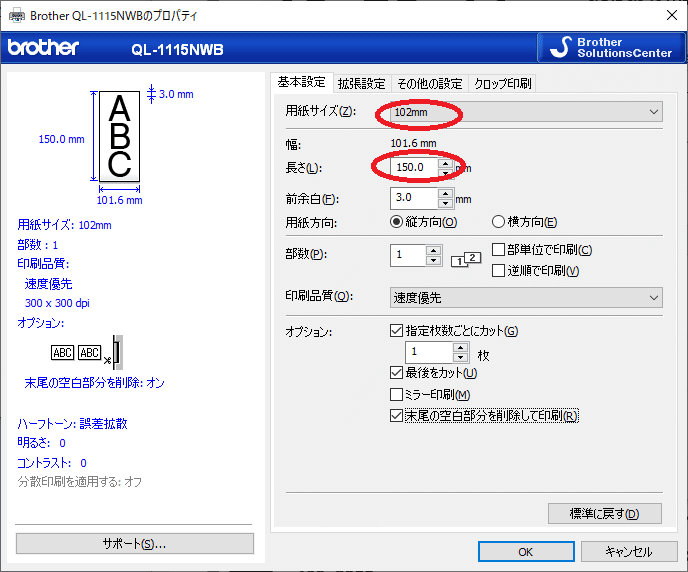Click the 300 x 300 dpi text
Image resolution: width=688 pixels, height=572 pixels.
pos(57,303)
